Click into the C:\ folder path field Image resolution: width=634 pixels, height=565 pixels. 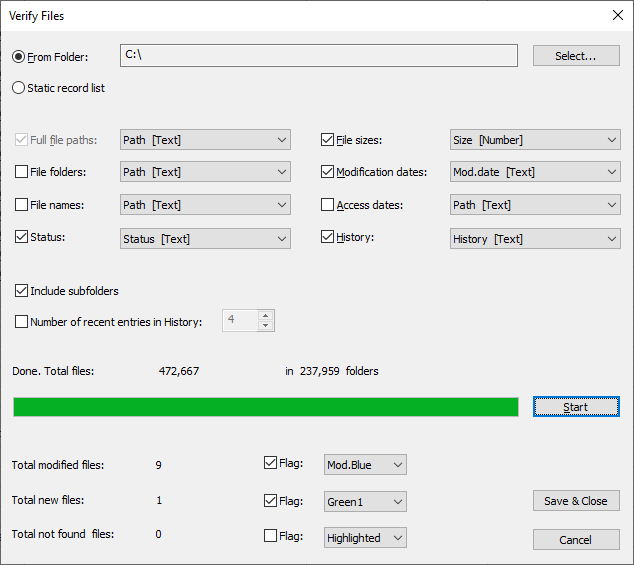(318, 56)
